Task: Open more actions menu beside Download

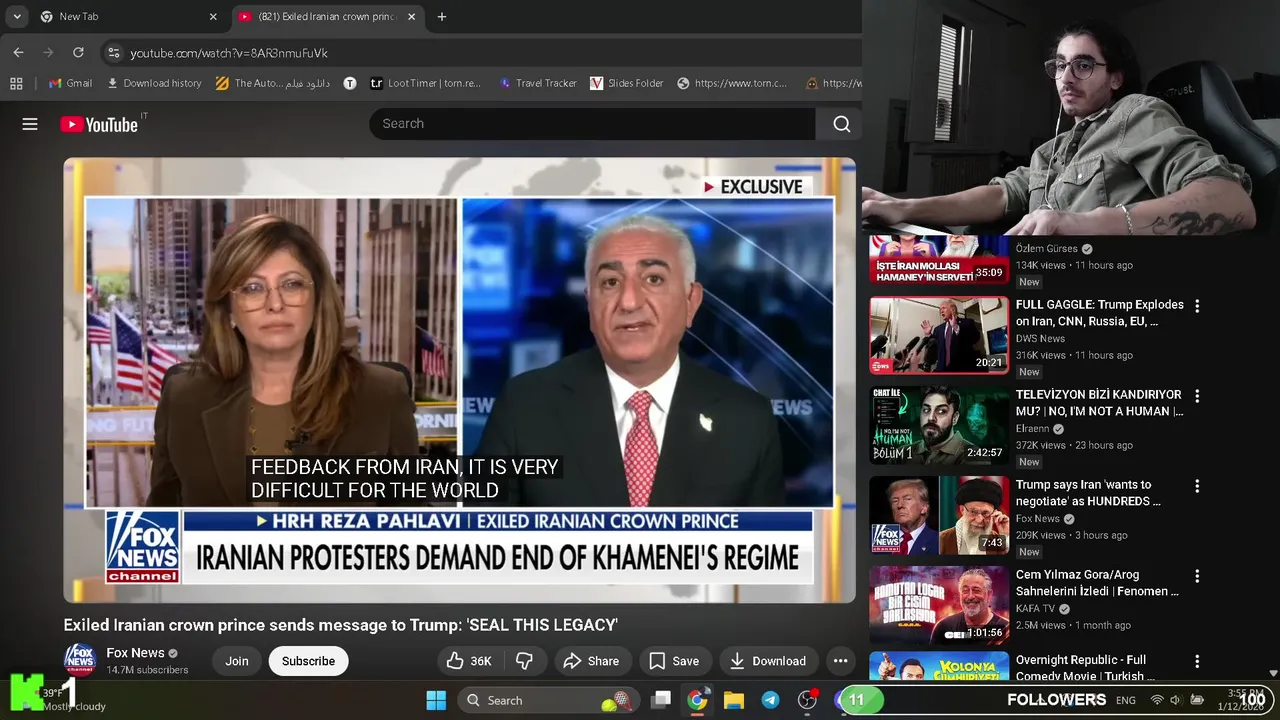Action: tap(840, 661)
